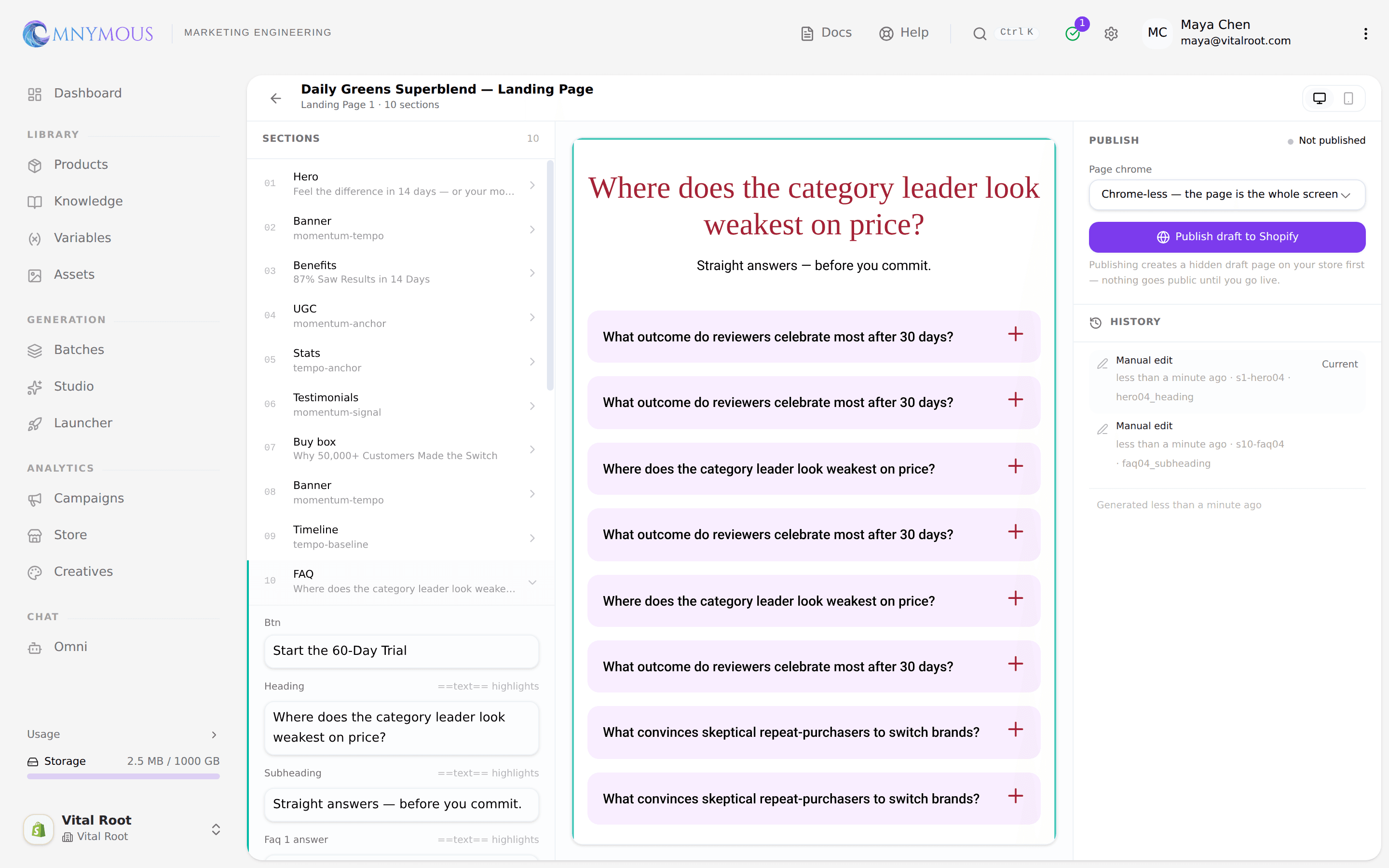This screenshot has height=868, width=1389.
Task: Click the Studio sparkle icon
Action: (x=34, y=388)
